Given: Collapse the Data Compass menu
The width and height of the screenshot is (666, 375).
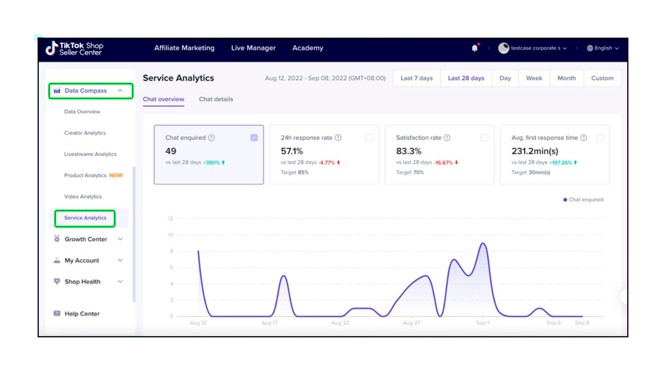Looking at the screenshot, I should point(120,90).
